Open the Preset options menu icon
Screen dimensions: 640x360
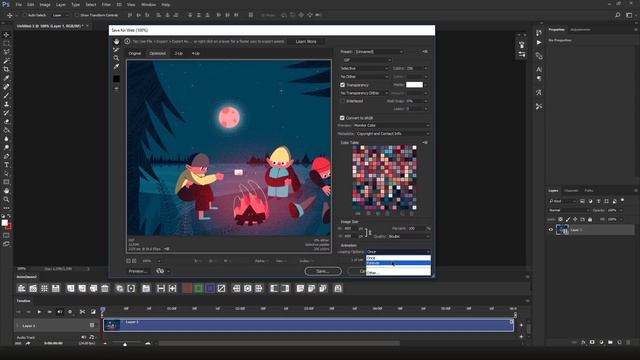425,51
